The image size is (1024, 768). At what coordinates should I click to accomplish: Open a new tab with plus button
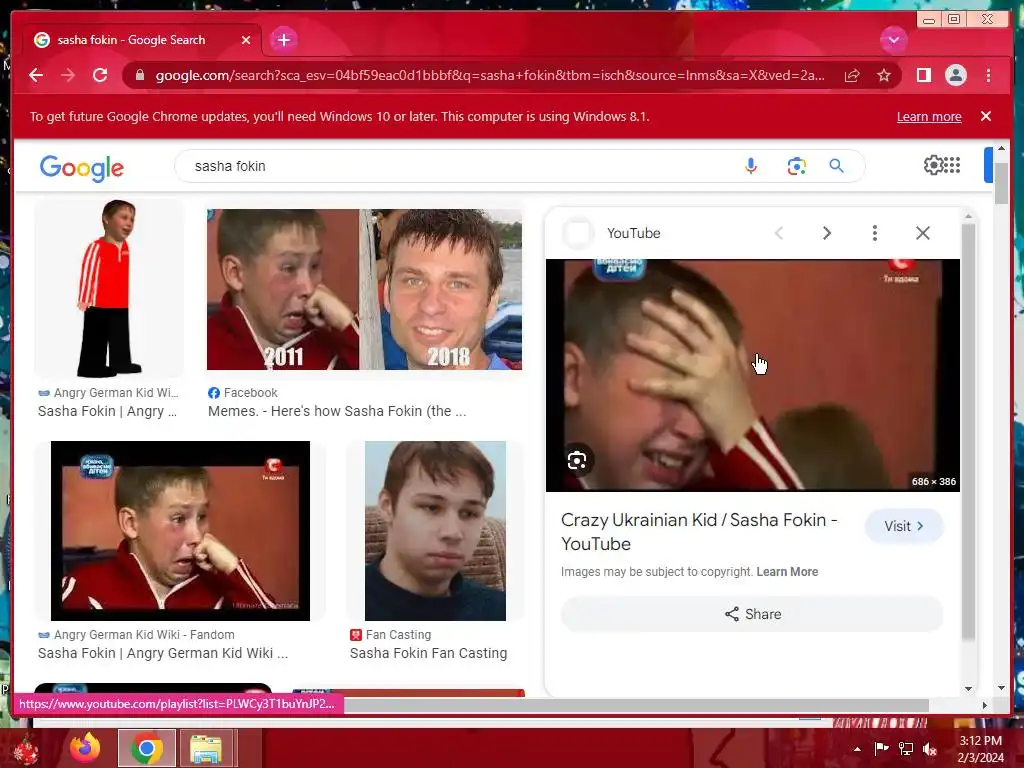tap(283, 40)
